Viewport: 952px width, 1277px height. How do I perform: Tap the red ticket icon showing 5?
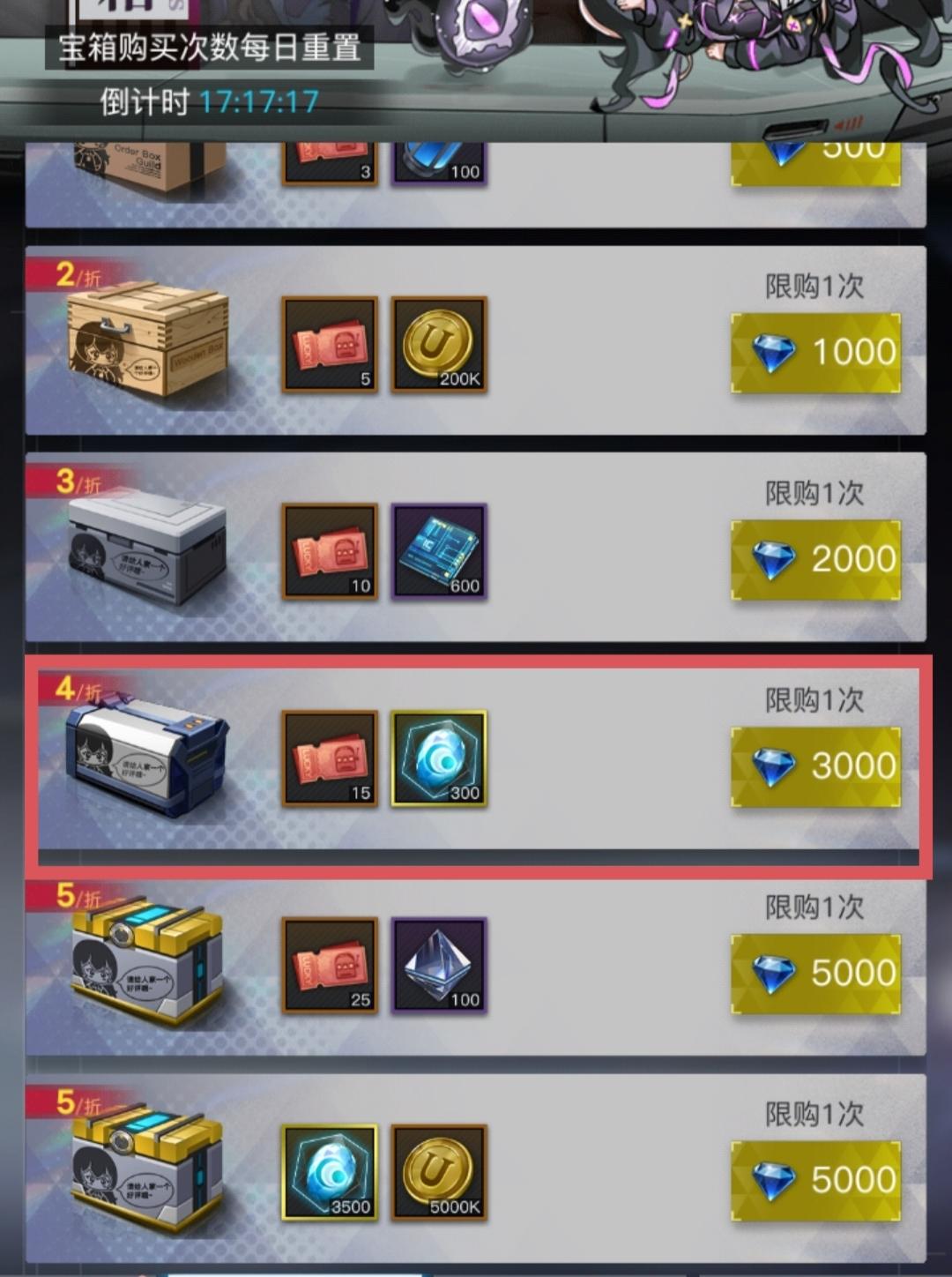coord(330,344)
